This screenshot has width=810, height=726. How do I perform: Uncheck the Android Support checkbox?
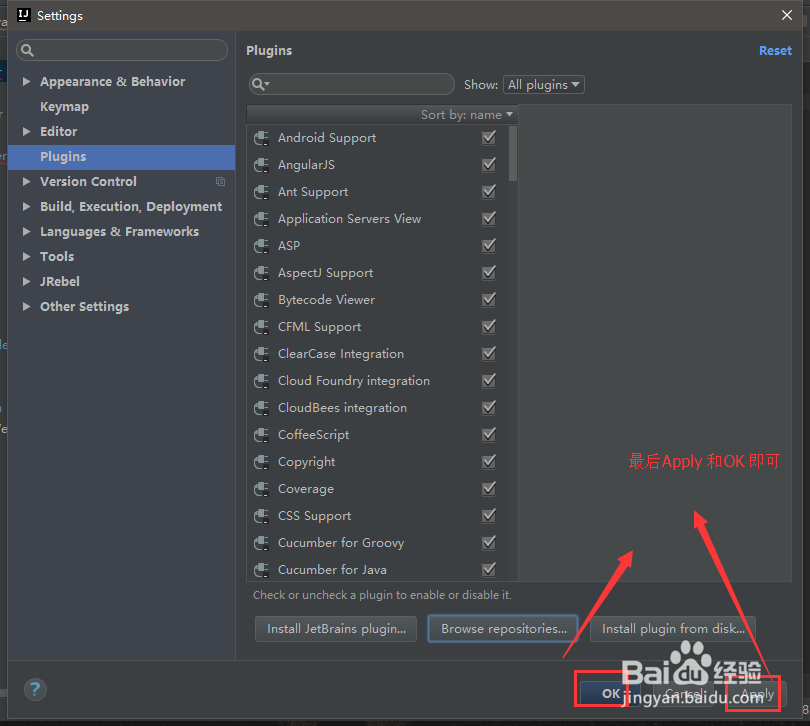(489, 137)
